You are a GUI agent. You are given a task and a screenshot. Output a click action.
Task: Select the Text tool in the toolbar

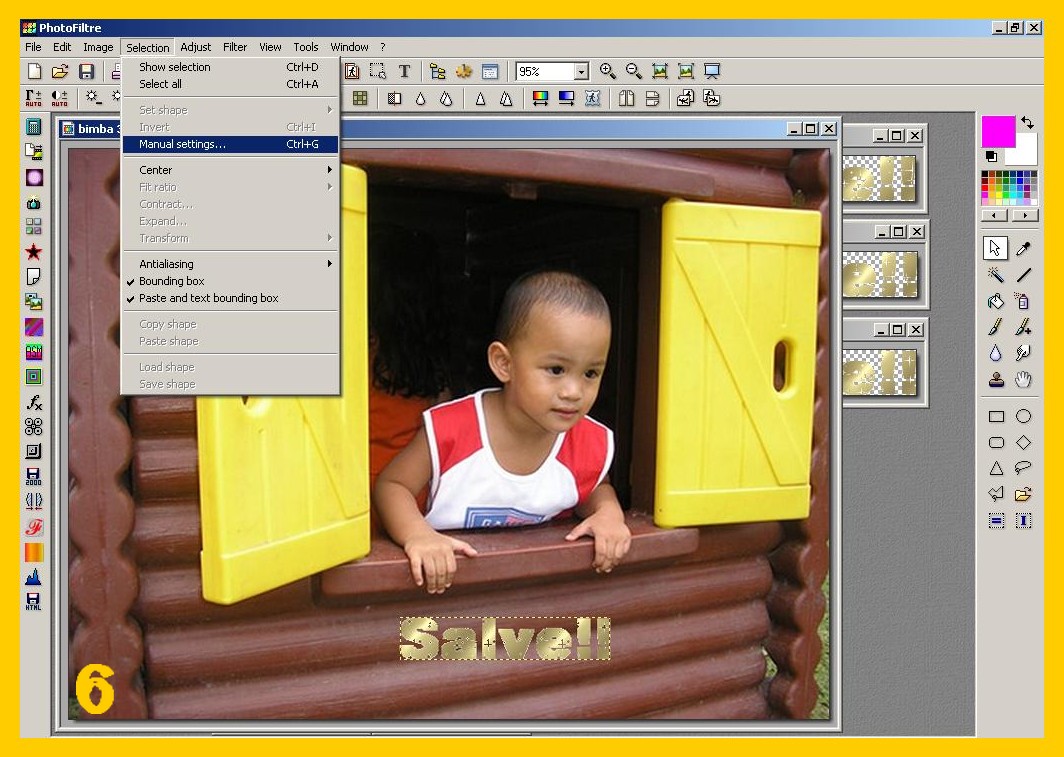pyautogui.click(x=404, y=71)
